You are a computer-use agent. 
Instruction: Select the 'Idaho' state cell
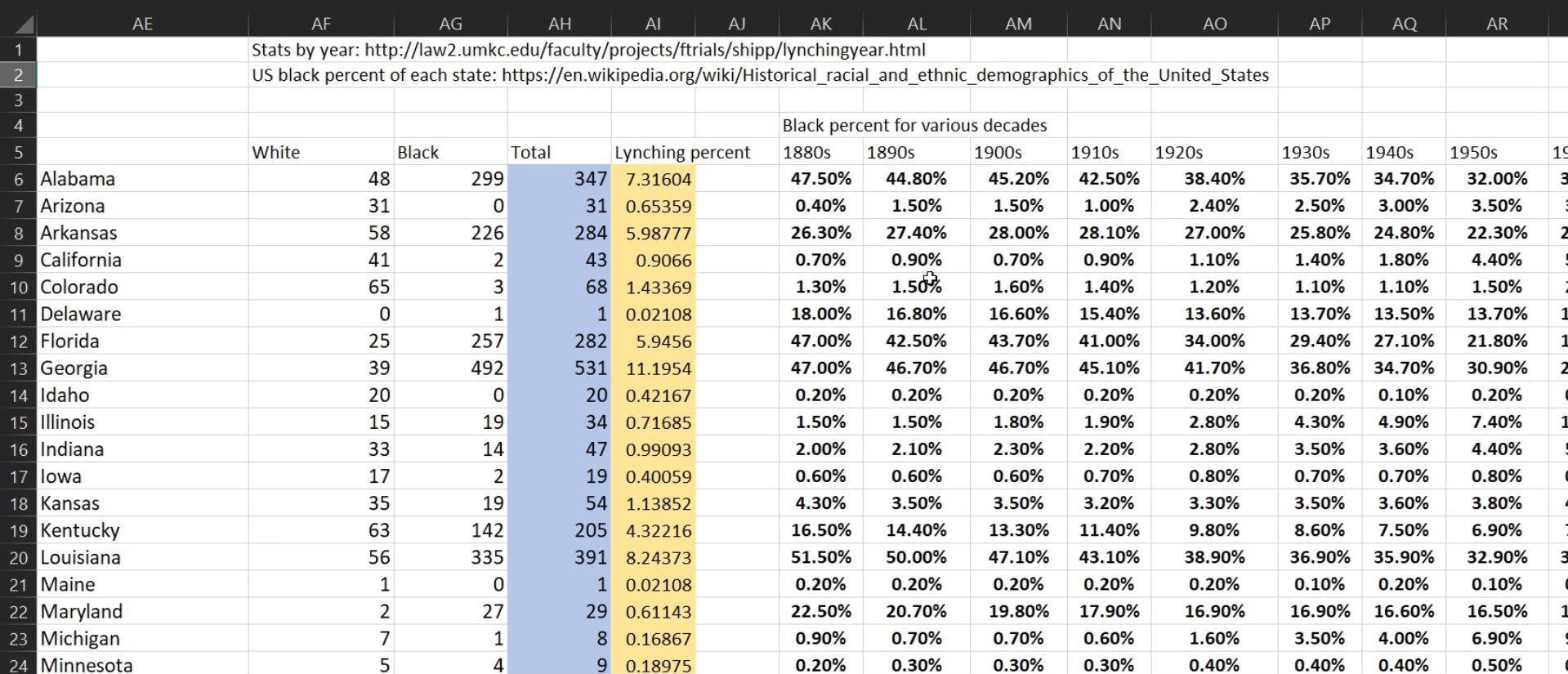[x=142, y=395]
